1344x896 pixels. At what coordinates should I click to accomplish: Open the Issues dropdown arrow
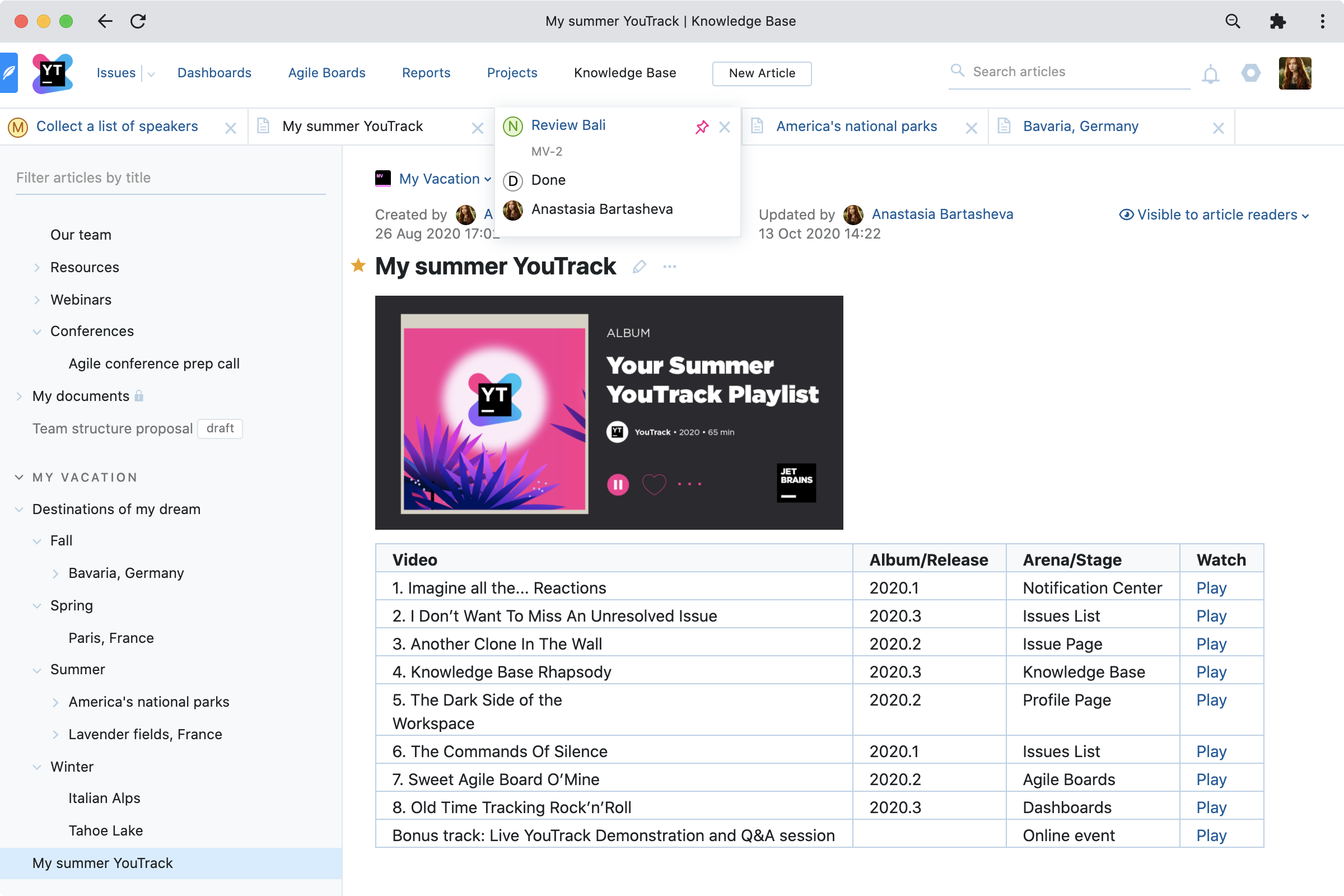[151, 74]
